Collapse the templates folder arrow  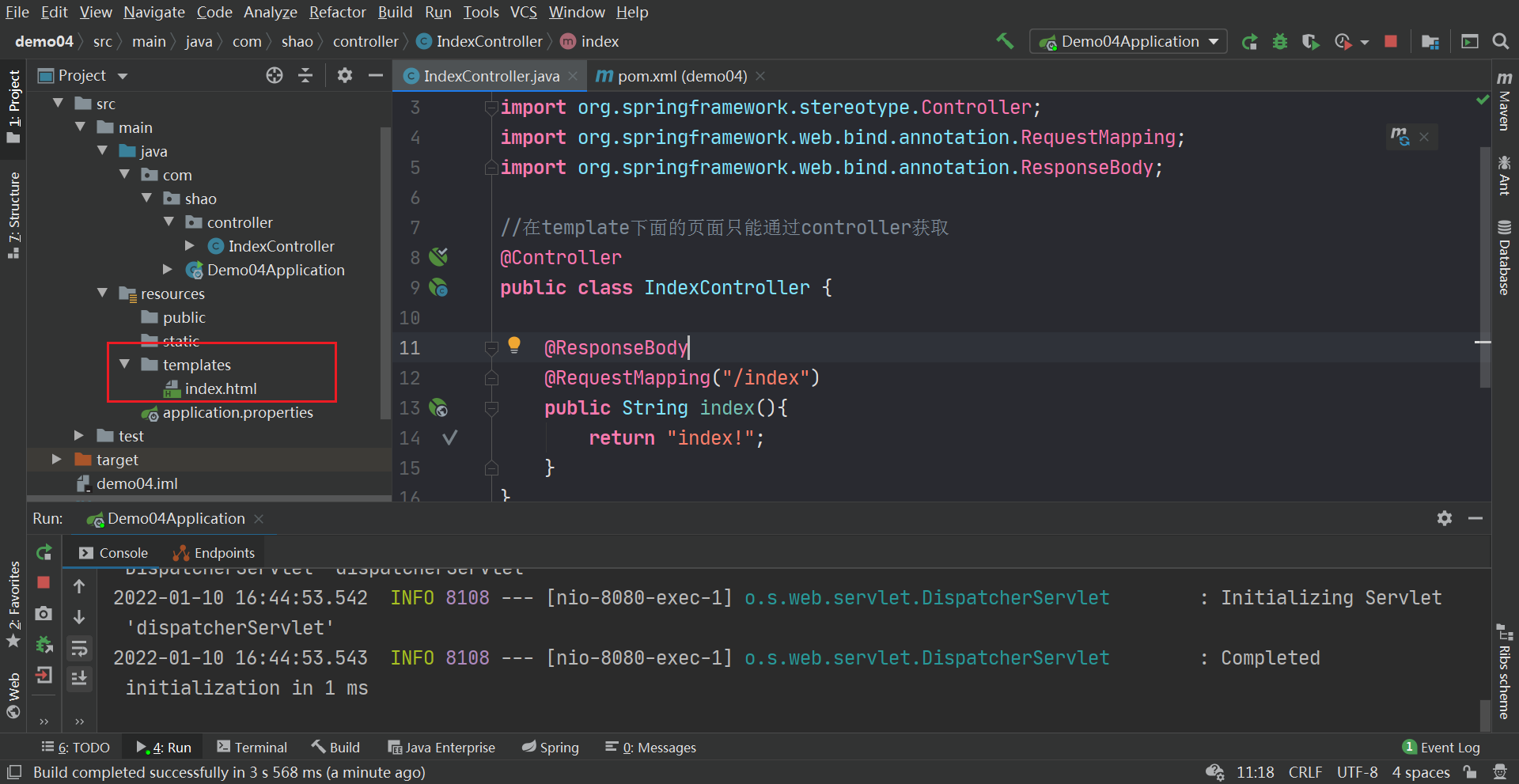[x=124, y=364]
